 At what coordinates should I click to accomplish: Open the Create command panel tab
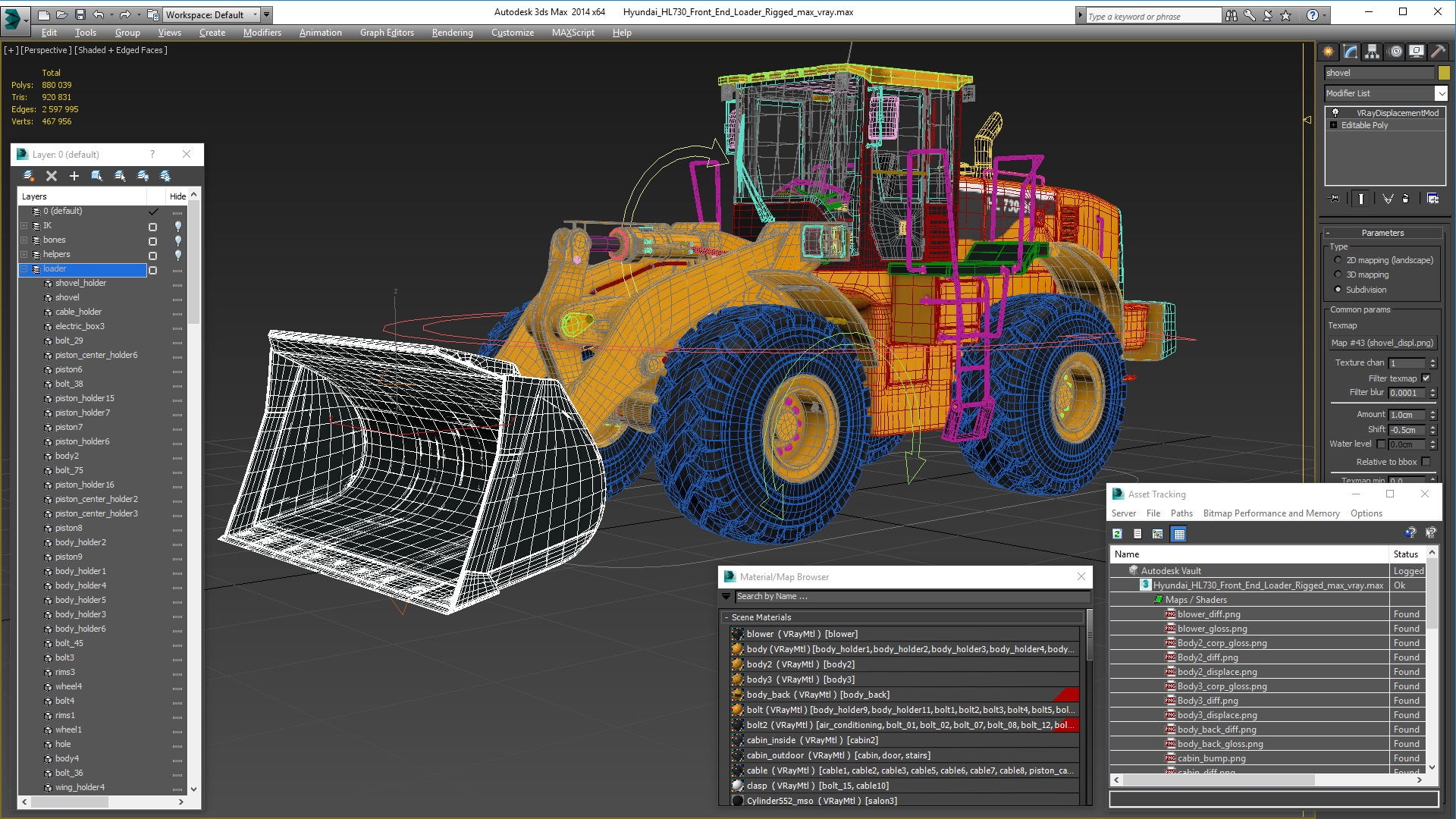tap(1329, 52)
